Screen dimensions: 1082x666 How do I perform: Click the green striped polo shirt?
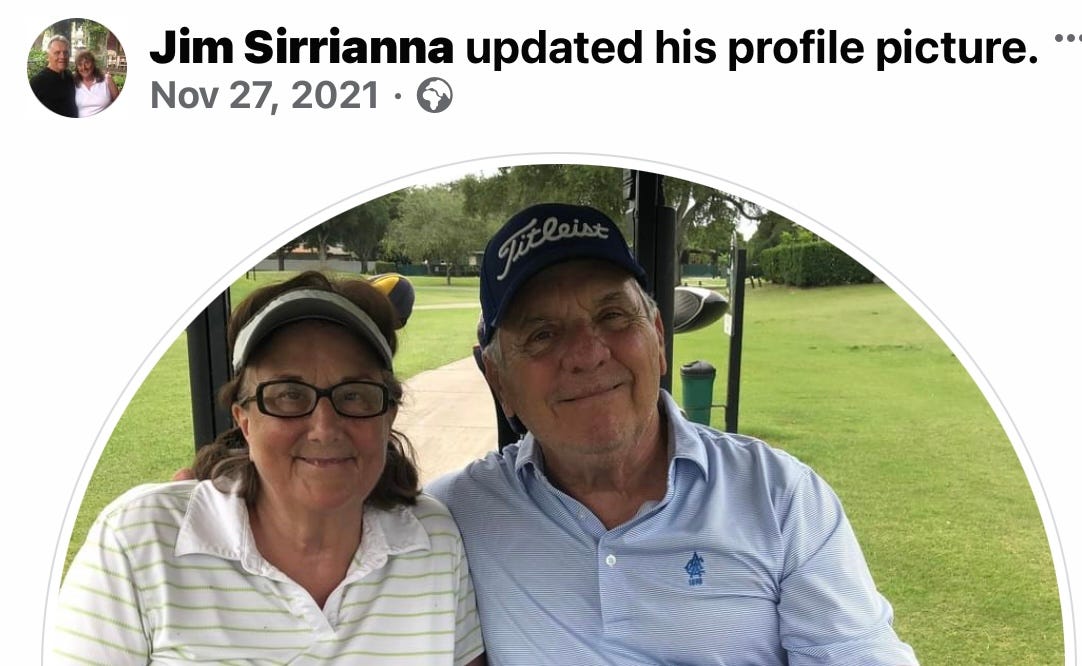pos(269,580)
